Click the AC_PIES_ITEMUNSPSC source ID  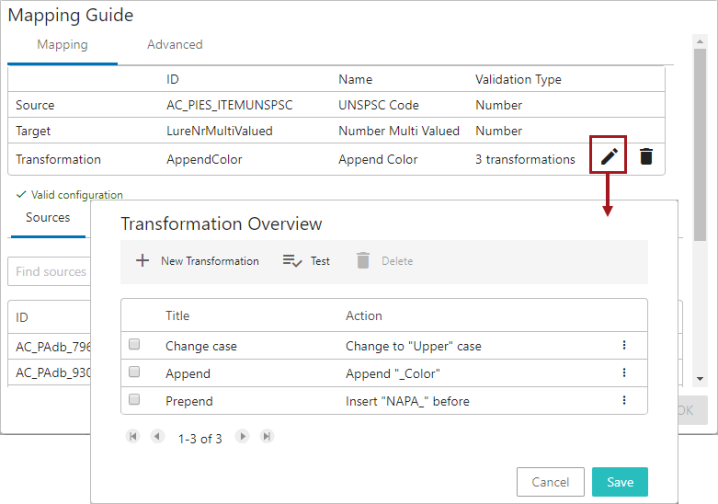pos(229,105)
